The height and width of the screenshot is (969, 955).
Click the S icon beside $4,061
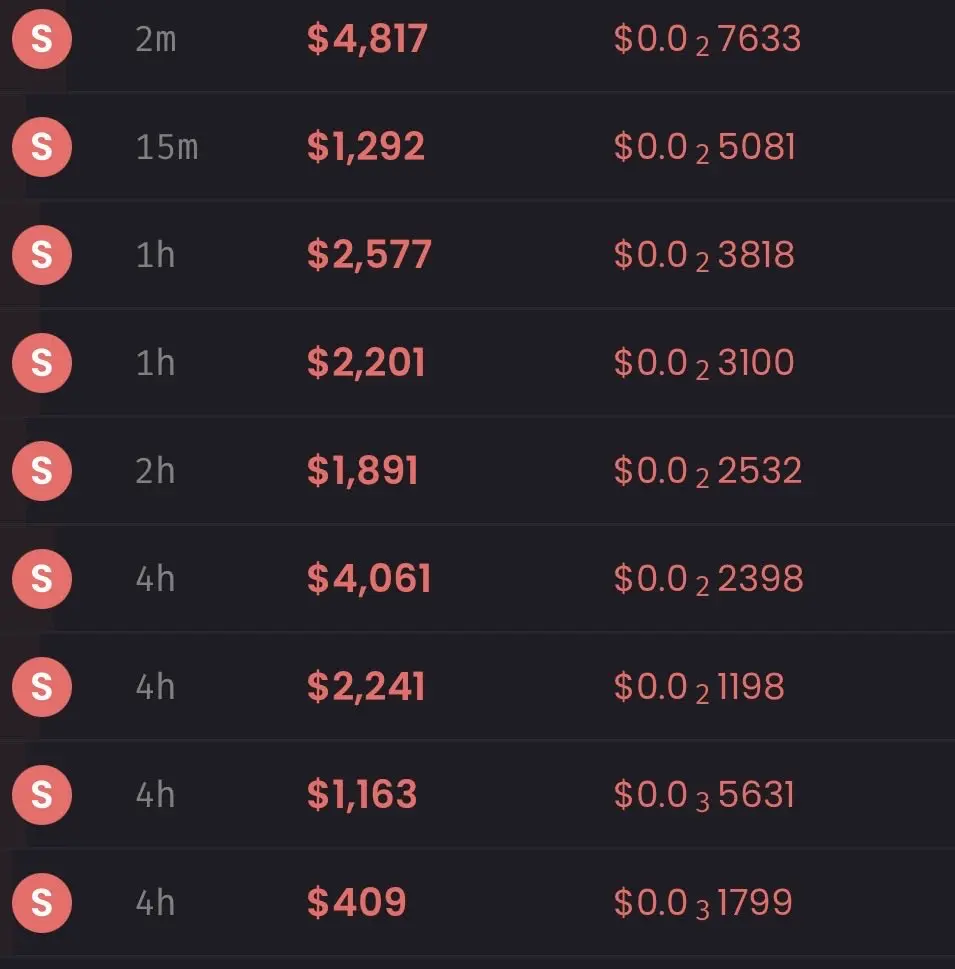pyautogui.click(x=41, y=579)
